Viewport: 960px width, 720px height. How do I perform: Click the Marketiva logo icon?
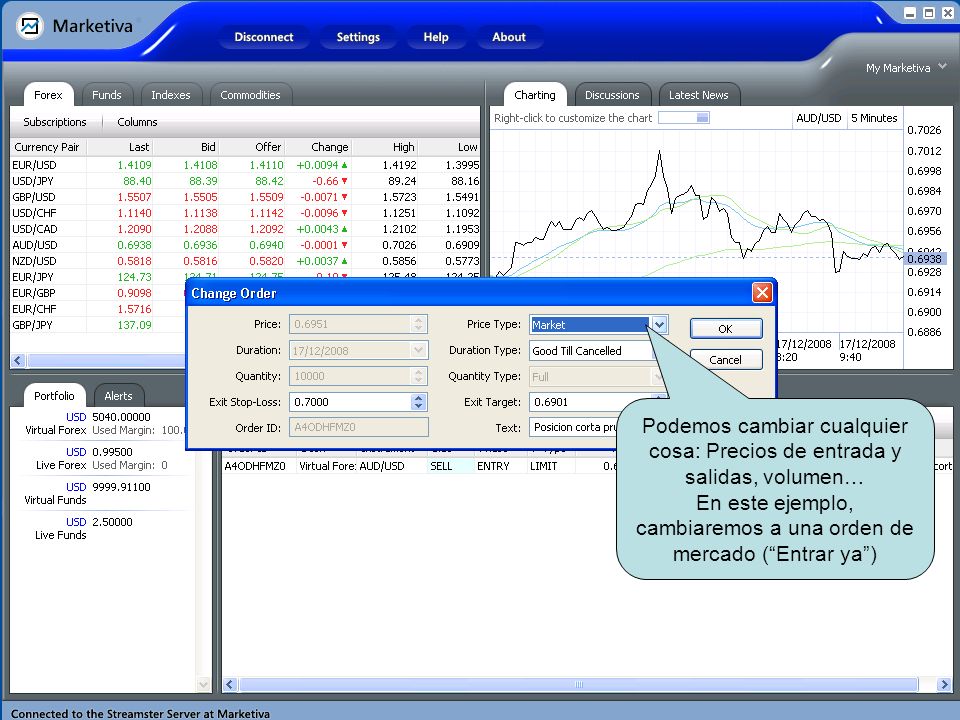point(29,26)
